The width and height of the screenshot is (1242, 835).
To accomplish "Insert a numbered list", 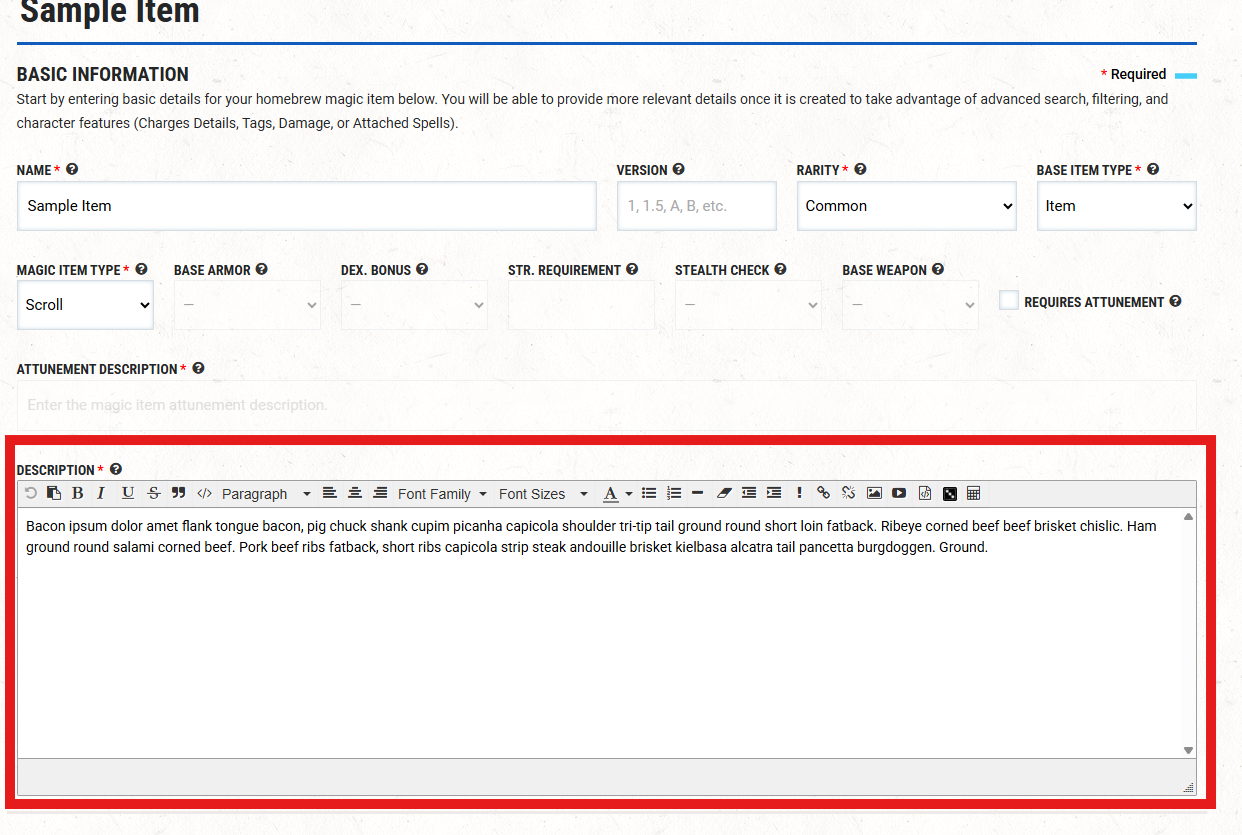I will [x=674, y=493].
